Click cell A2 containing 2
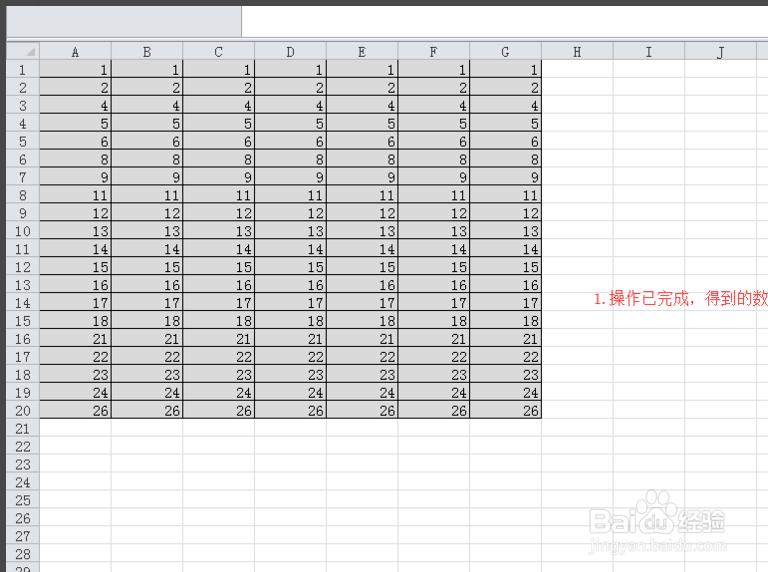This screenshot has height=572, width=768. (75, 87)
